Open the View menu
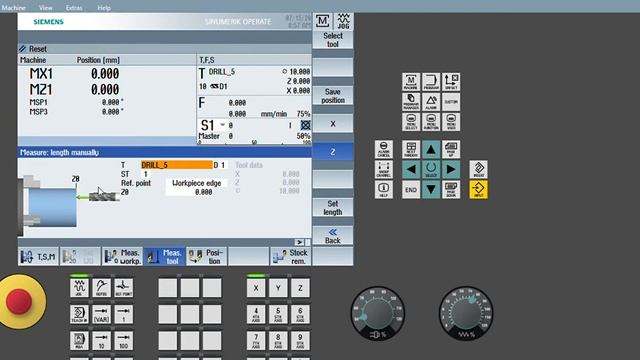Screen dimensions: 640x360 pyautogui.click(x=45, y=7)
